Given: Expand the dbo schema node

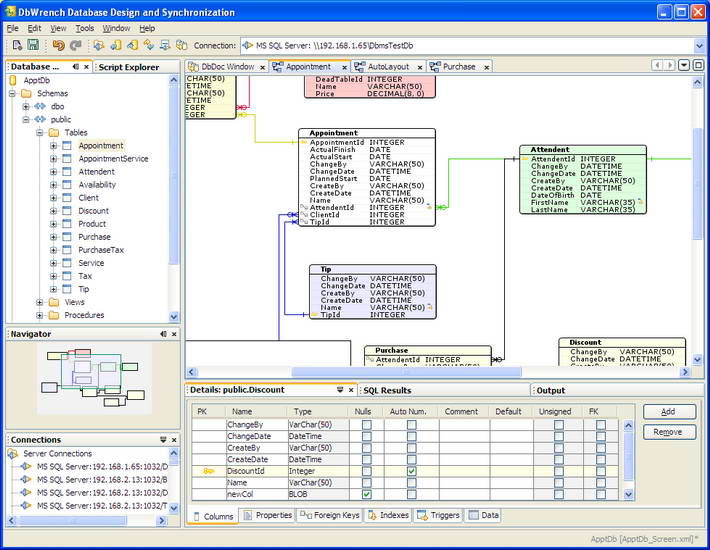Looking at the screenshot, I should (x=26, y=106).
